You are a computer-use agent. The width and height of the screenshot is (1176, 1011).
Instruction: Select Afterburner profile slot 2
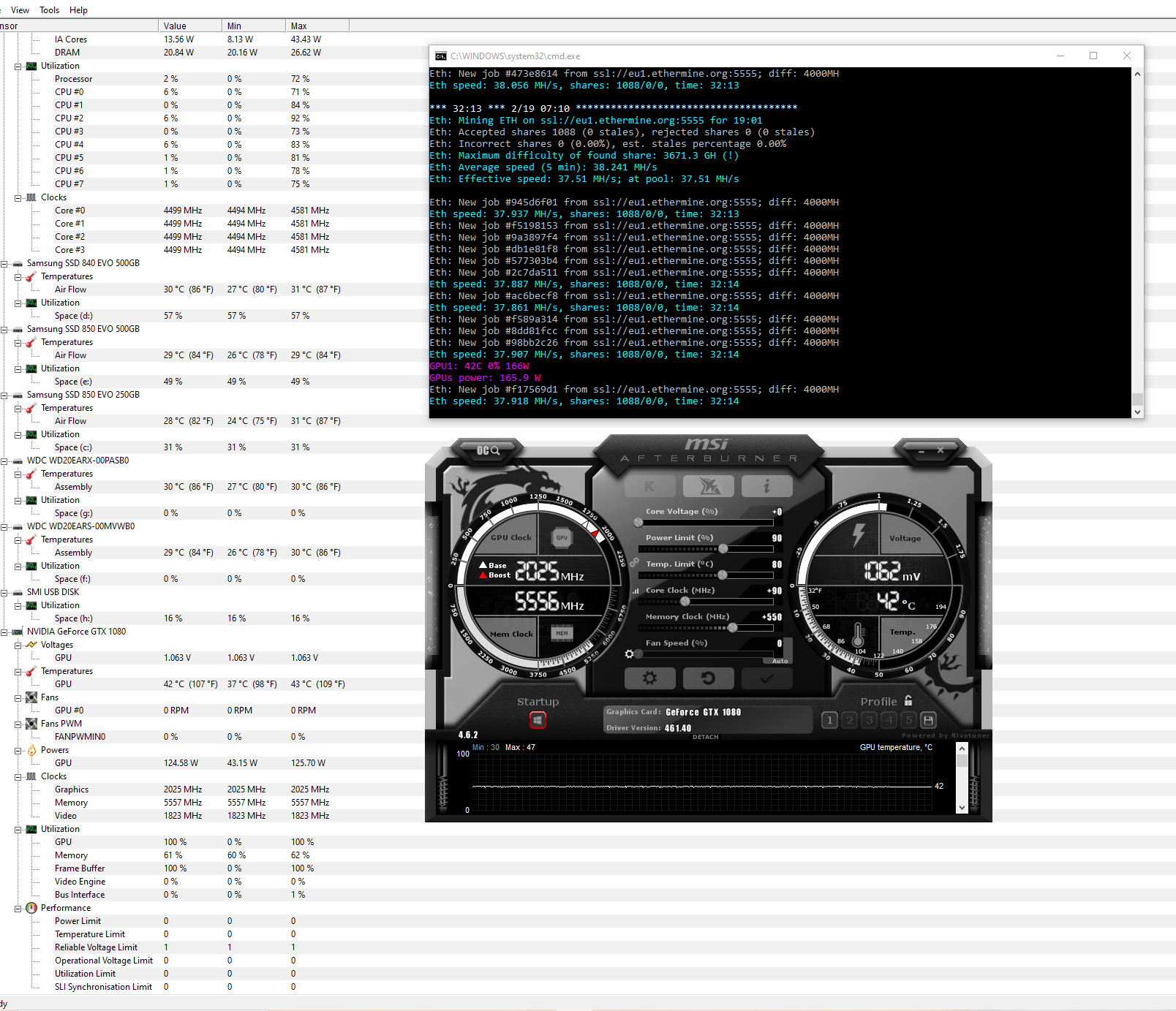850,720
